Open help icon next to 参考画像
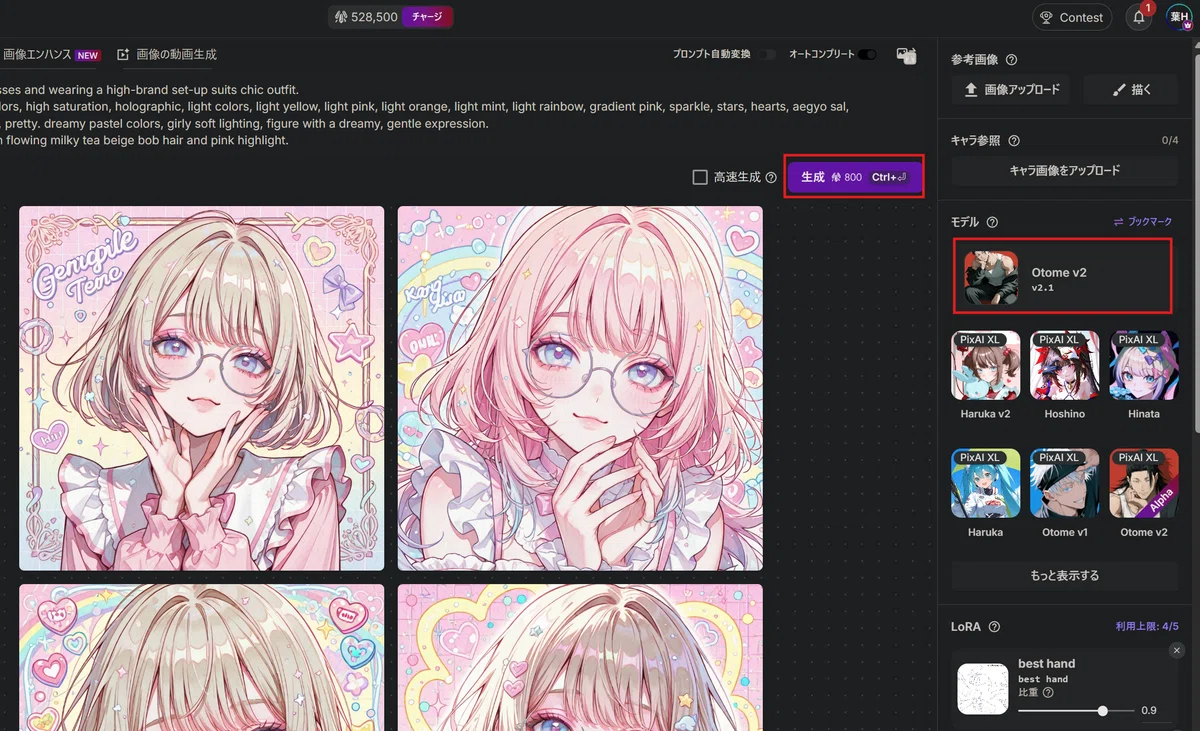 coord(1011,60)
